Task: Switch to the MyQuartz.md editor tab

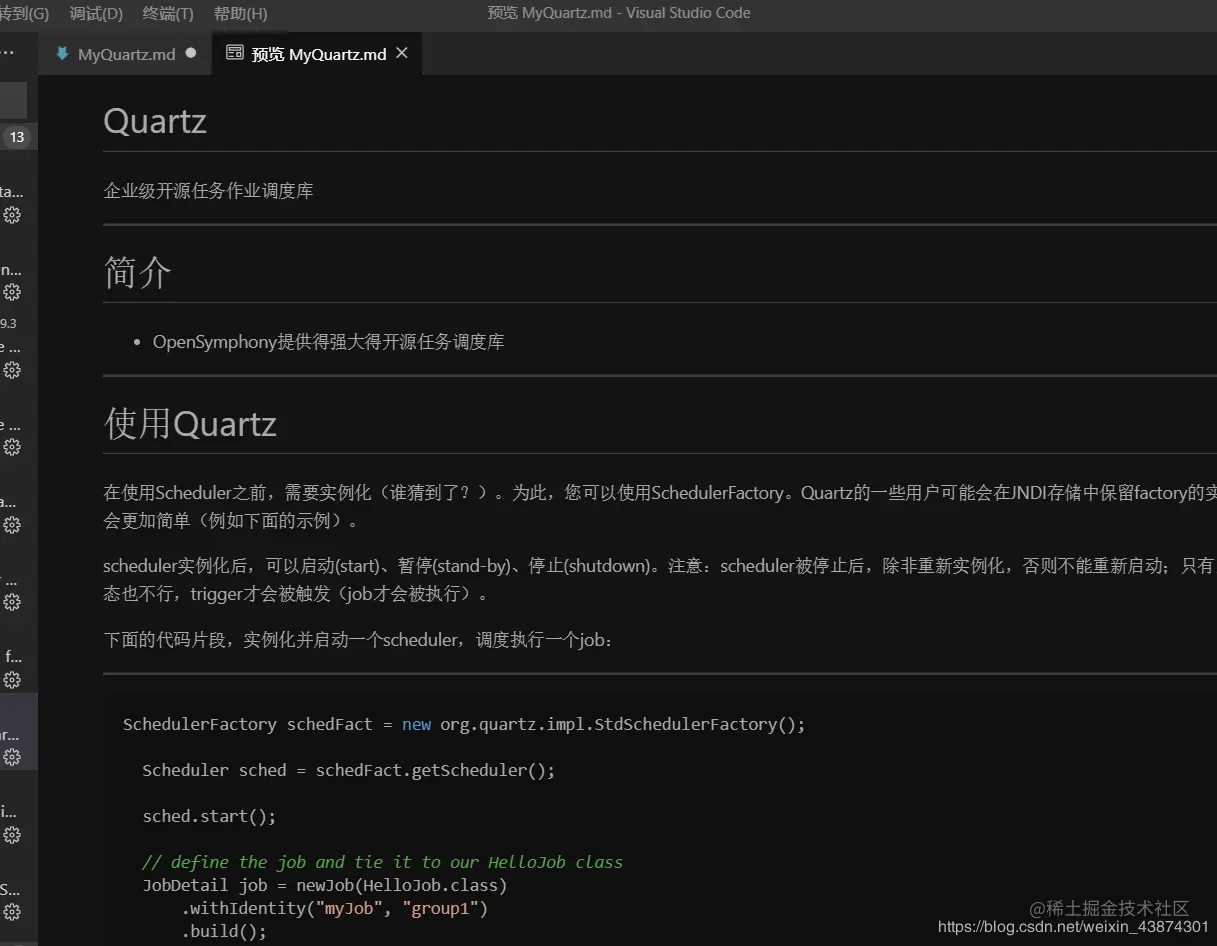Action: point(126,54)
